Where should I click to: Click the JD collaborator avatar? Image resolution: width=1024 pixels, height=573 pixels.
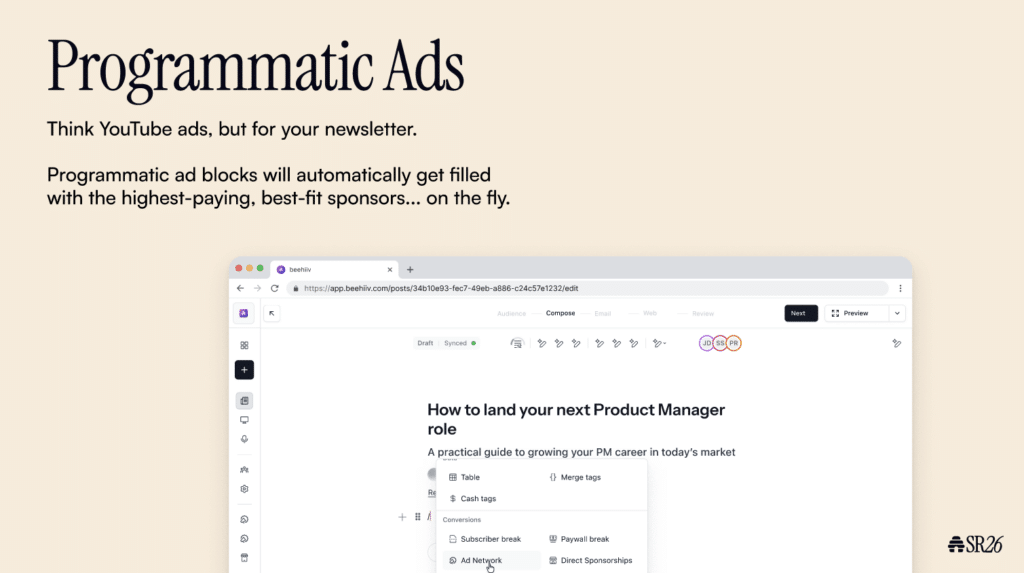point(706,343)
